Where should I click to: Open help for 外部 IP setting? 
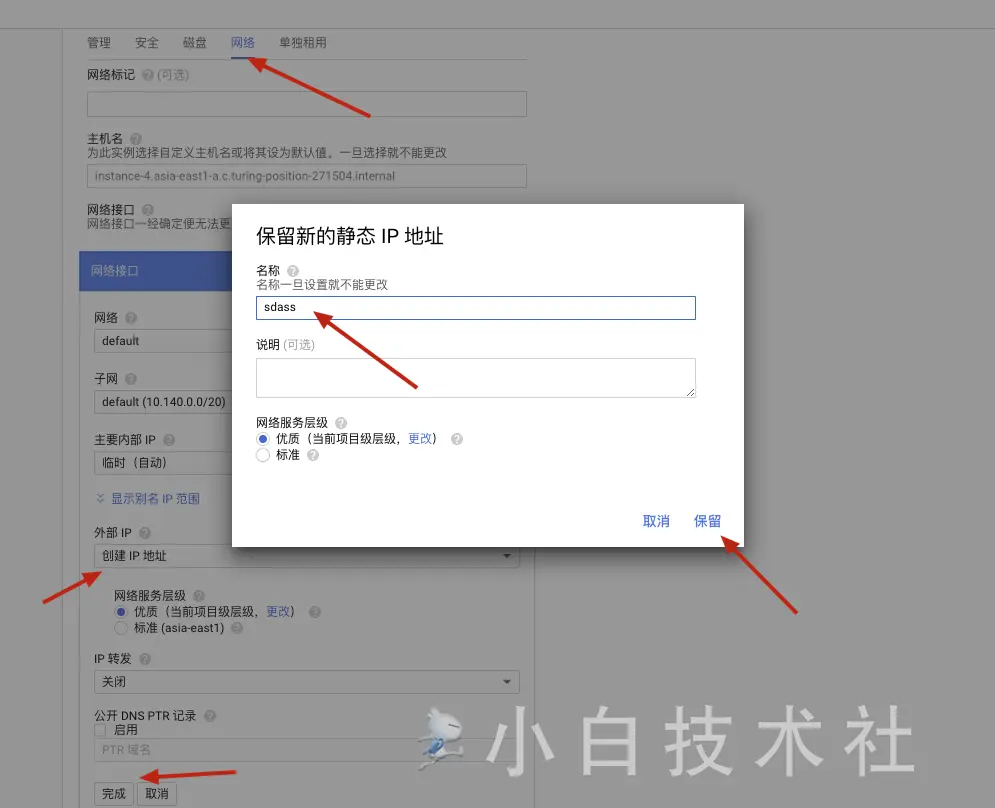point(146,530)
